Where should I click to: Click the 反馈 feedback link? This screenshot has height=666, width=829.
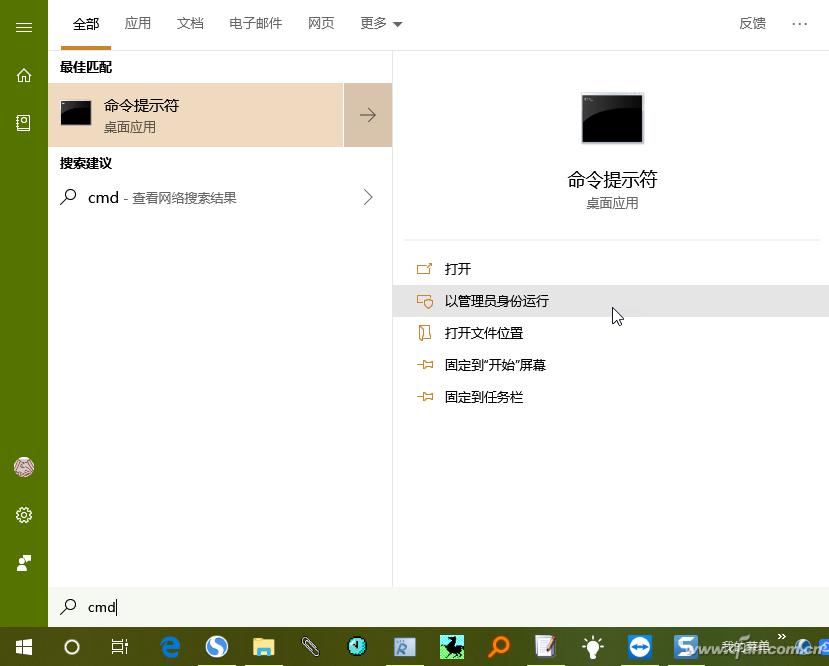752,23
